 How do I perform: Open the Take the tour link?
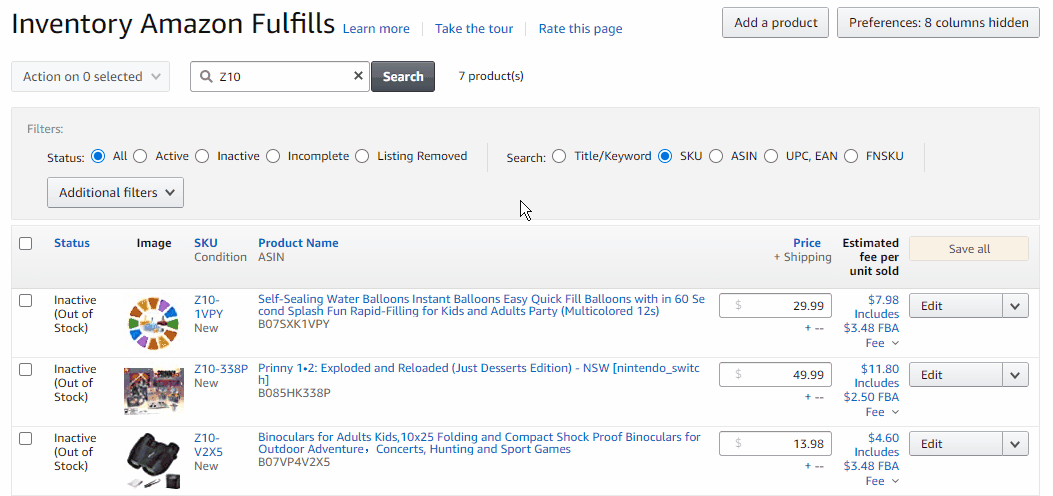coord(474,29)
